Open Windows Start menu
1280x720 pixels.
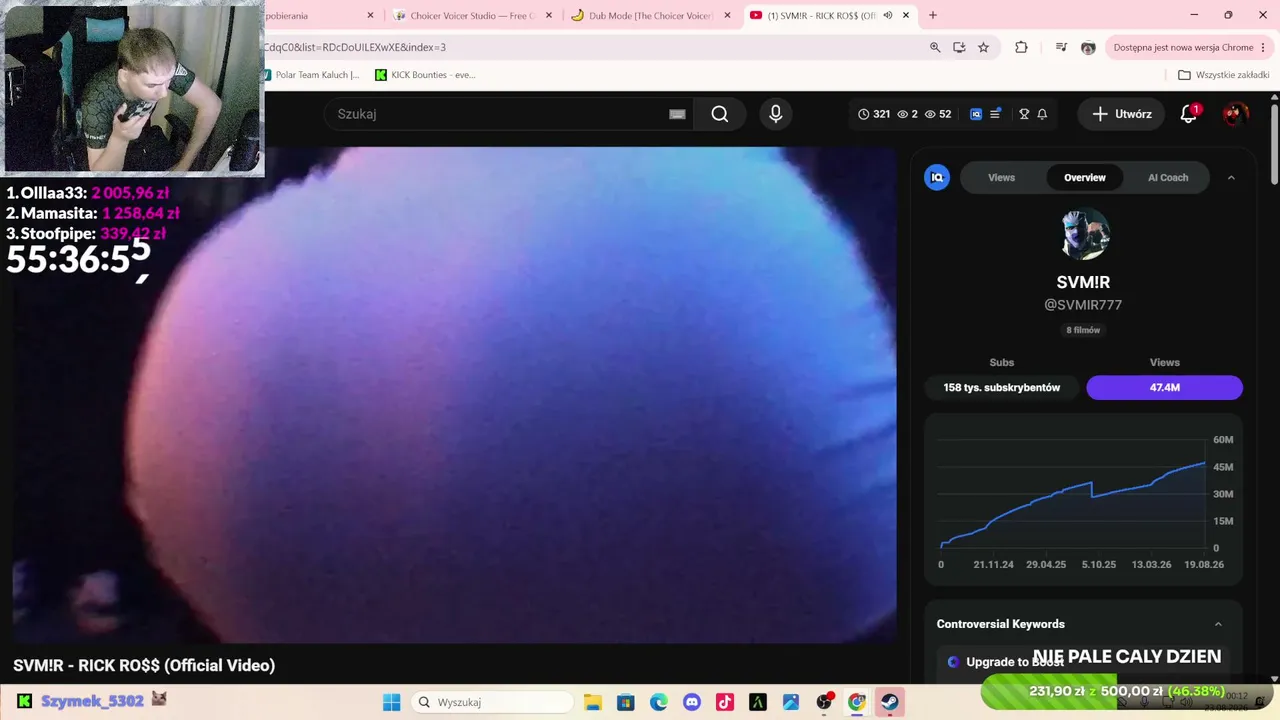click(391, 702)
